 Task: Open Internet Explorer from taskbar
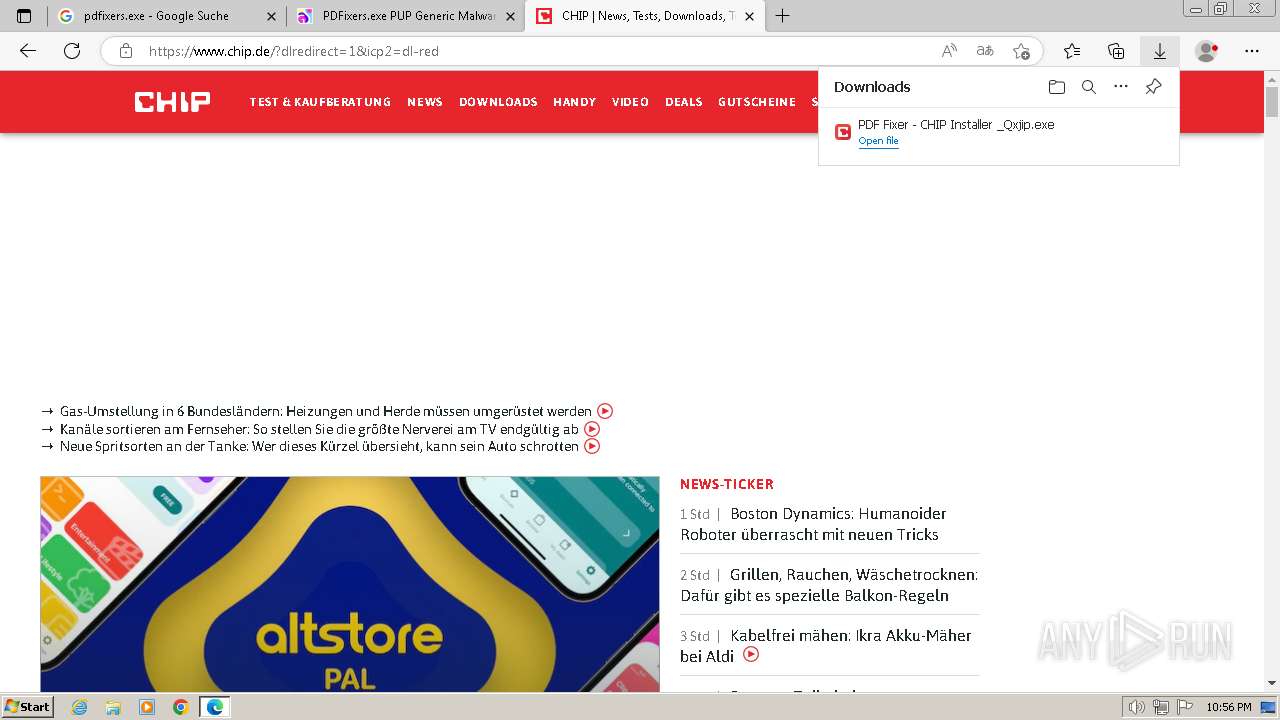pos(80,707)
